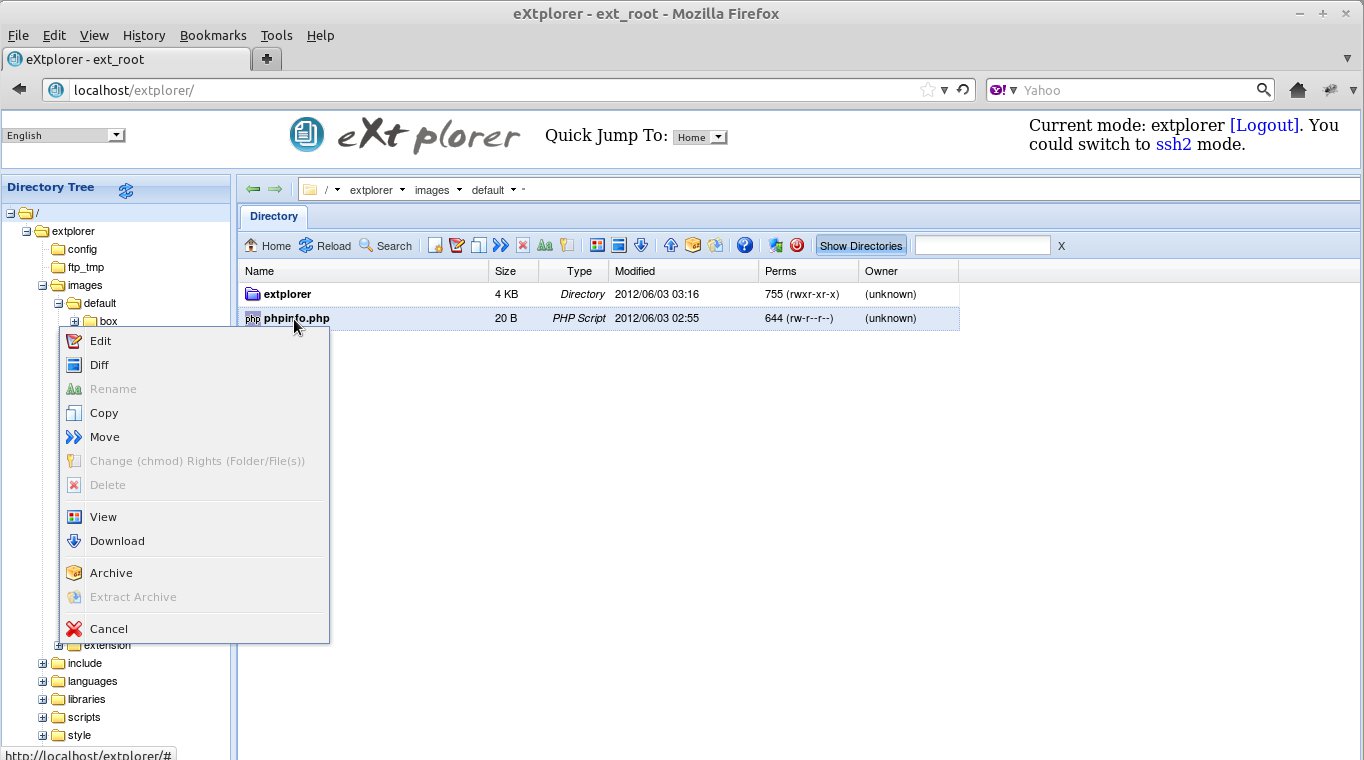Click the Reload toolbar button
Viewport: 1364px width, 760px height.
click(325, 245)
